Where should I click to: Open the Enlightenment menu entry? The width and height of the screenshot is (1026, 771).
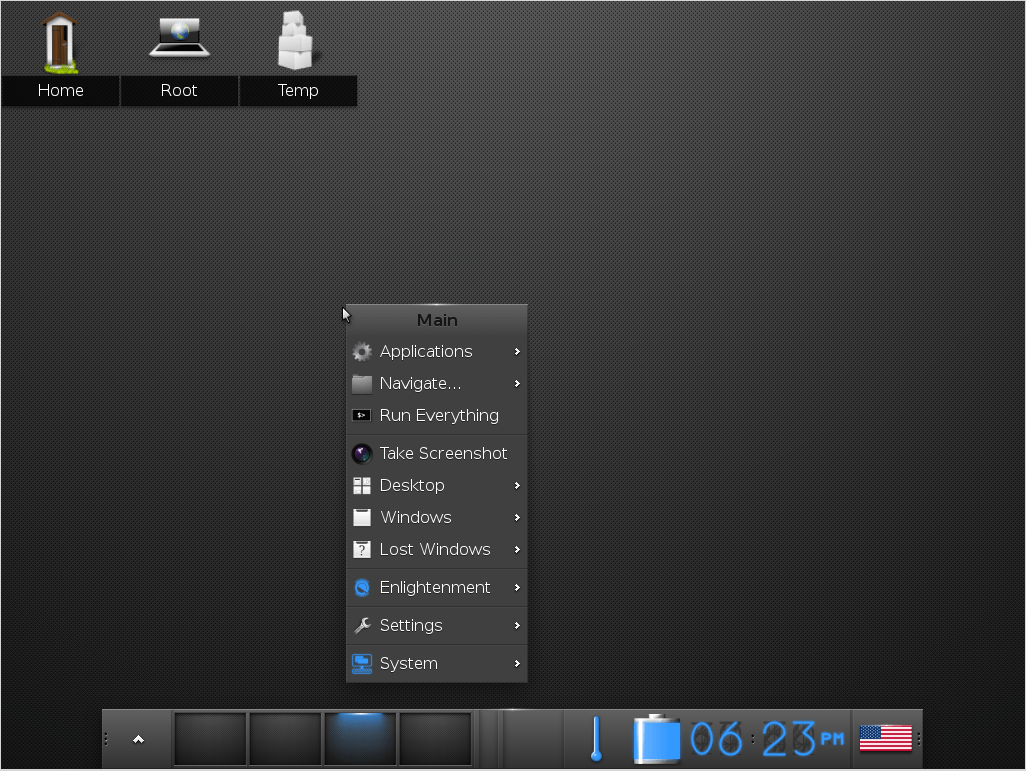click(436, 587)
